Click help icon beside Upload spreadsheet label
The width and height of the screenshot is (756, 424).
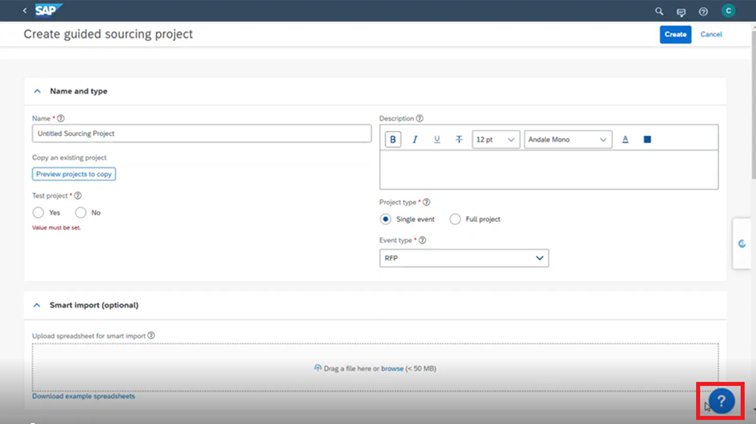pos(151,335)
